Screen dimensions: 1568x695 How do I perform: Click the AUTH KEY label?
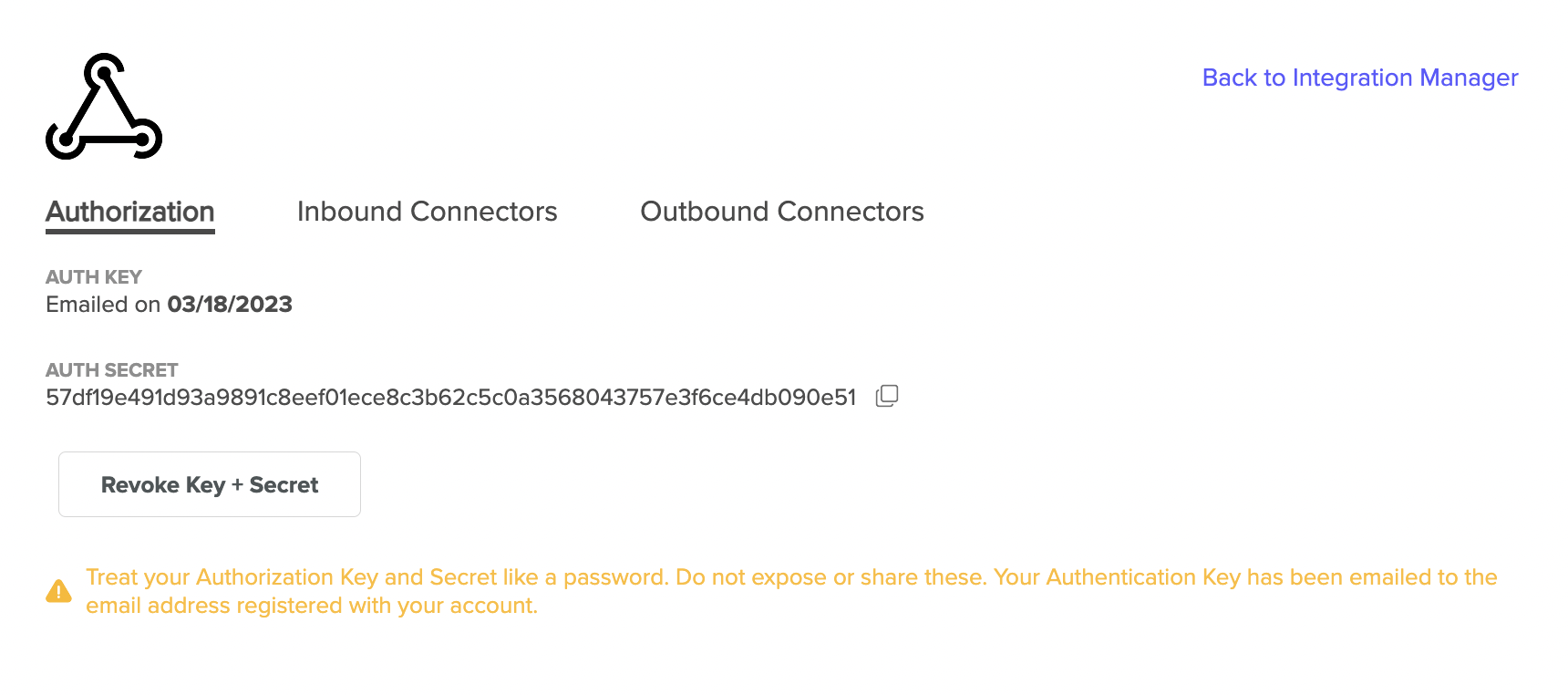[94, 277]
